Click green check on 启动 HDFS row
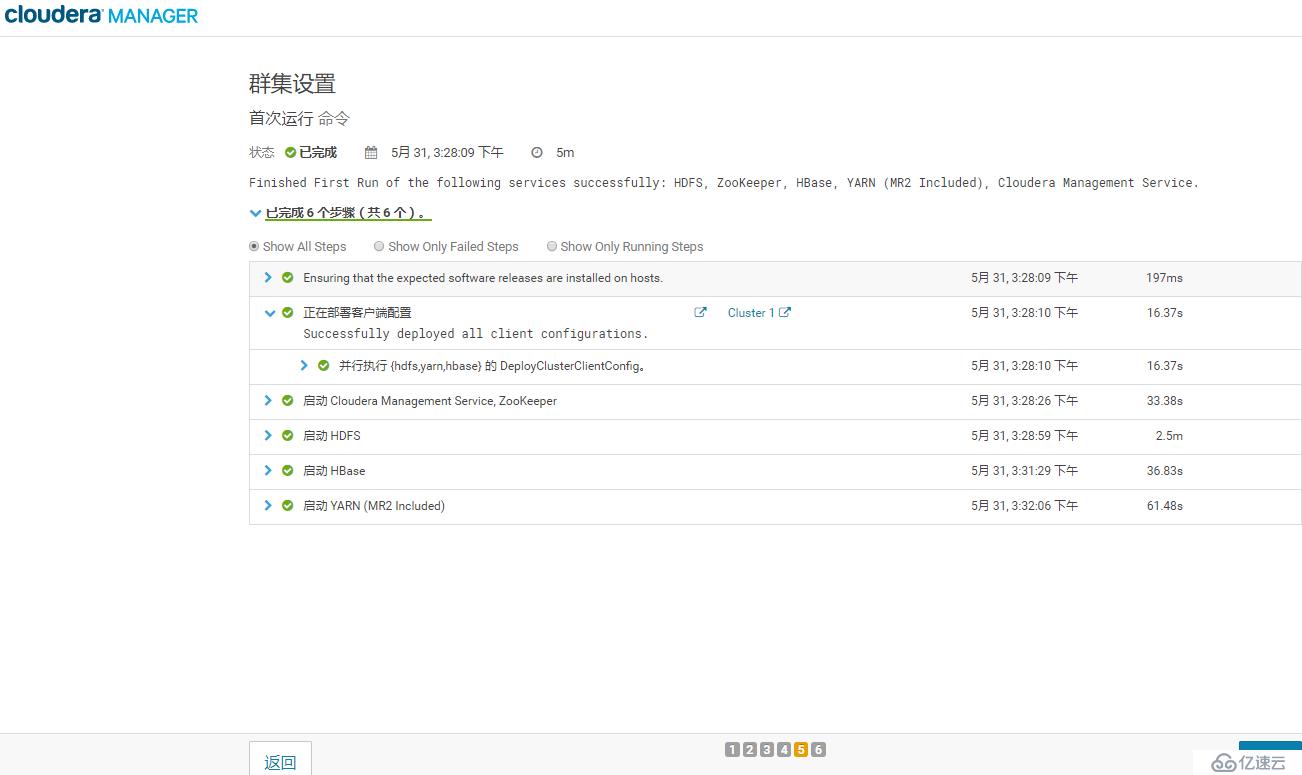1302x775 pixels. [x=288, y=436]
